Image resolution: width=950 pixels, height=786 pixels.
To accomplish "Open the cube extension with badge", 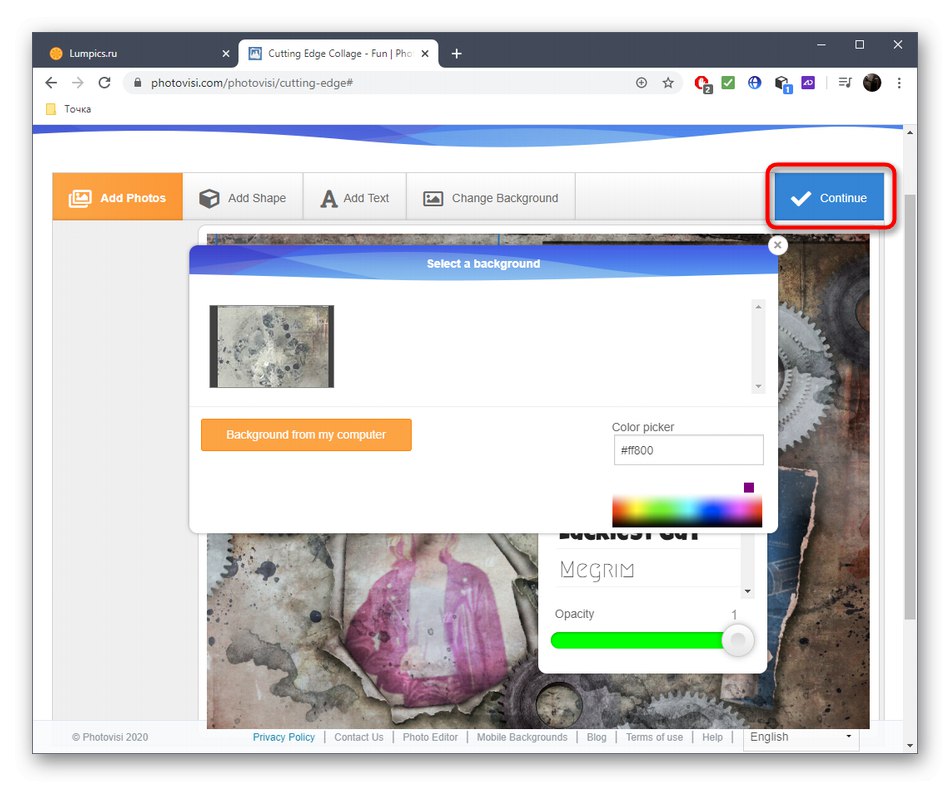I will tap(783, 84).
